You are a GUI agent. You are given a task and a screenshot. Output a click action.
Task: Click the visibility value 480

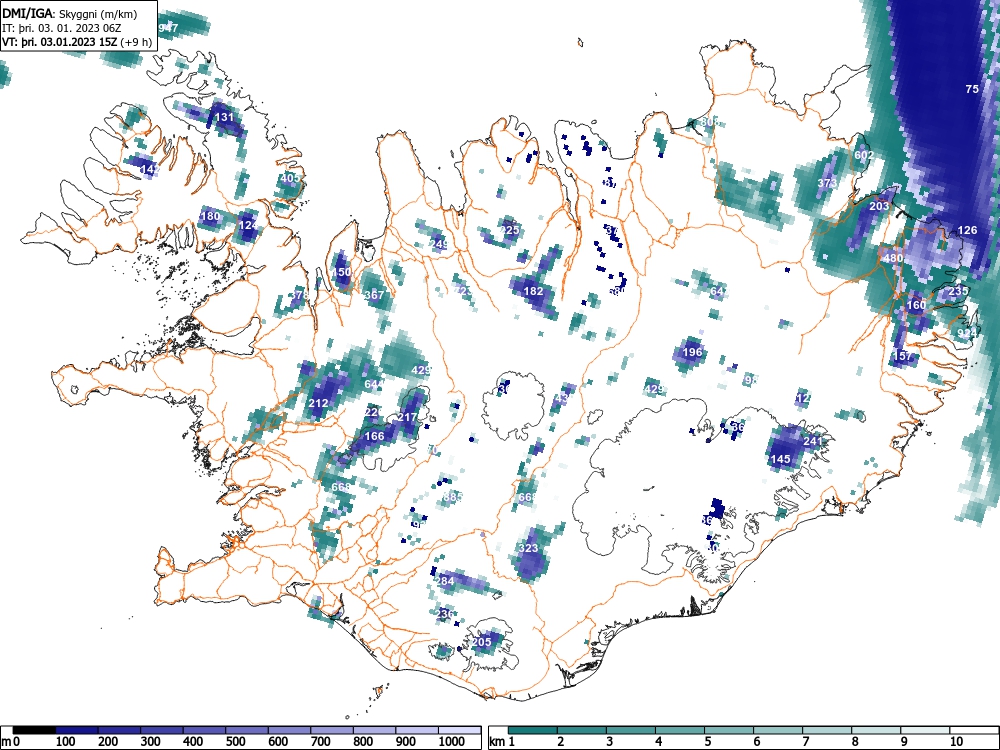pyautogui.click(x=893, y=258)
